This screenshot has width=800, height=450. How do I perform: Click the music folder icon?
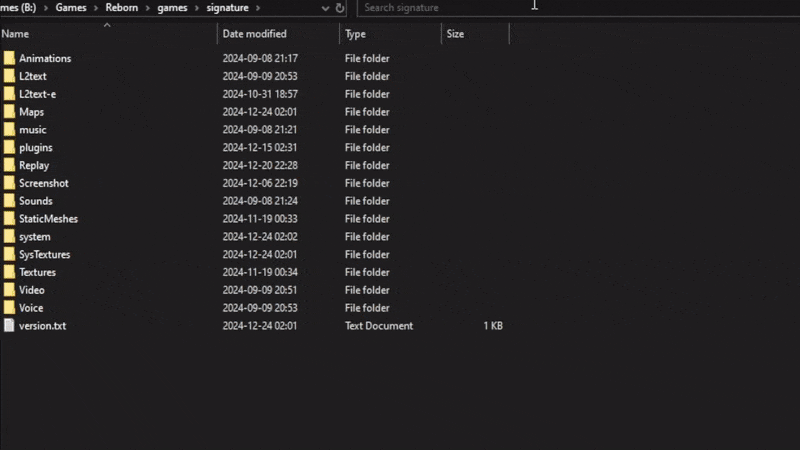pyautogui.click(x=9, y=130)
